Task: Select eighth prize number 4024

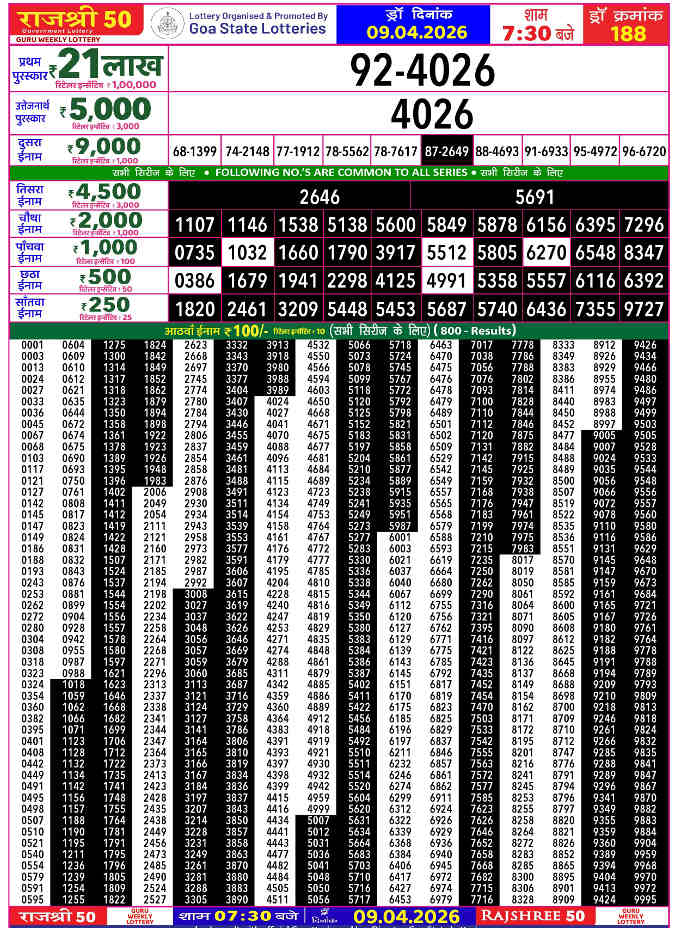Action: [277, 401]
